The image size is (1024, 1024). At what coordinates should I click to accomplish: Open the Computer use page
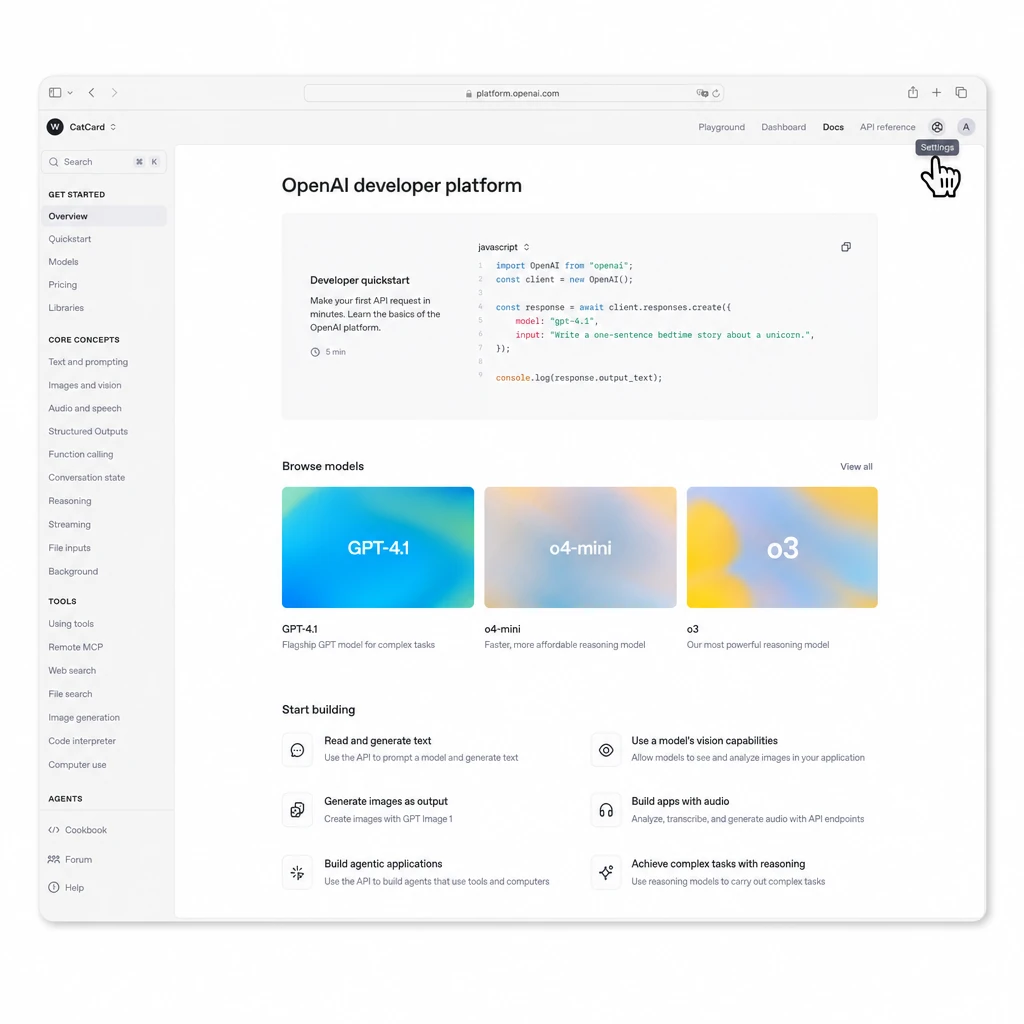tap(77, 765)
